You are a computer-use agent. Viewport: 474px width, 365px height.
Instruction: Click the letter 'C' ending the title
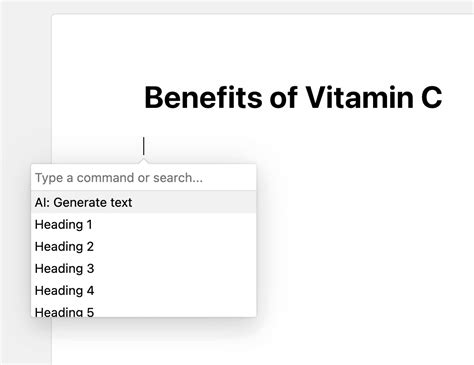[432, 97]
